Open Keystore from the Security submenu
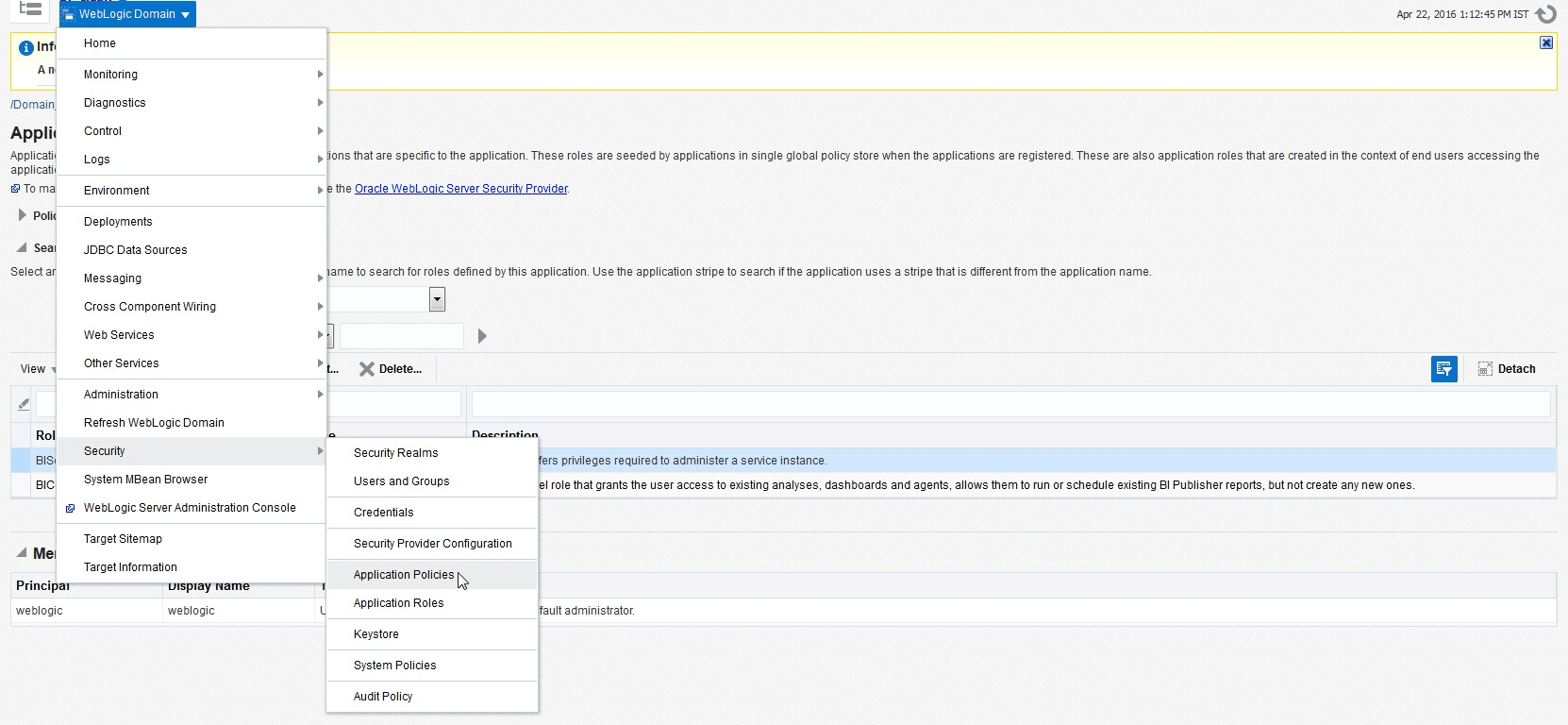 click(375, 634)
